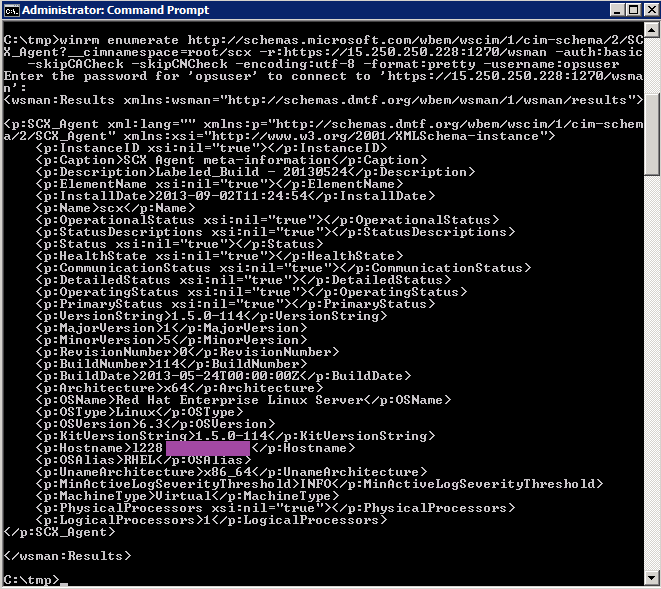Screen dimensions: 661x589
Task: Click the InstanceID nil line
Action: [211, 148]
